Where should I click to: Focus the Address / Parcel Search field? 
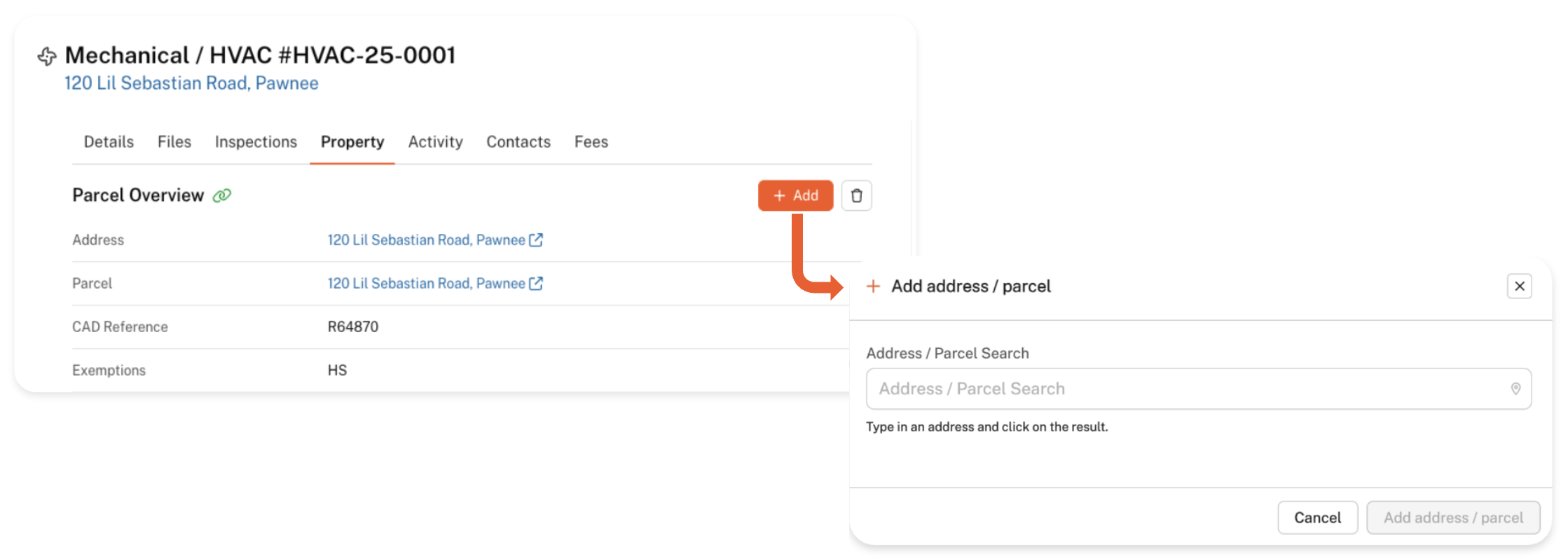coord(1184,389)
